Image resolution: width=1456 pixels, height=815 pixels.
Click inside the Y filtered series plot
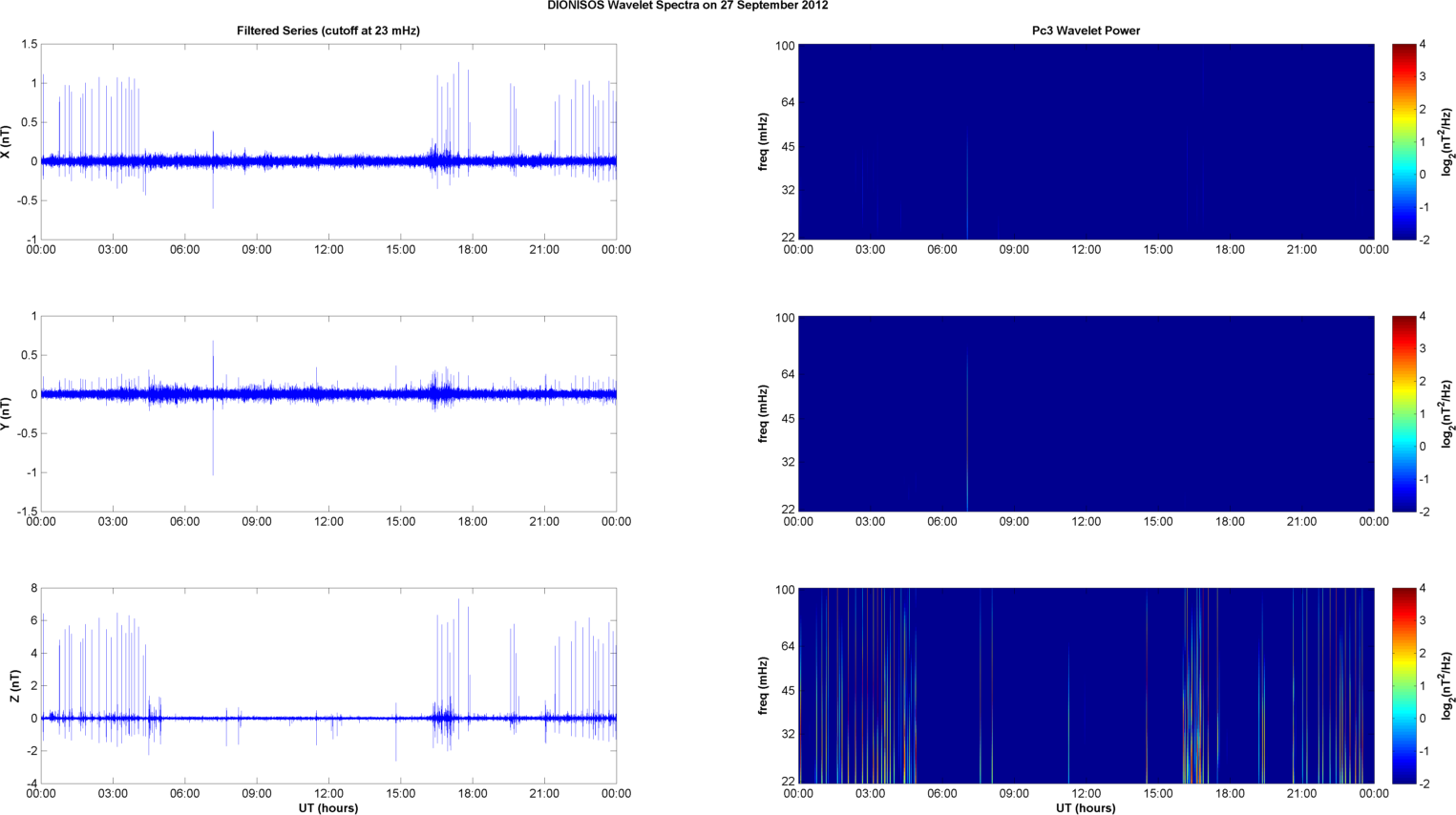(328, 414)
